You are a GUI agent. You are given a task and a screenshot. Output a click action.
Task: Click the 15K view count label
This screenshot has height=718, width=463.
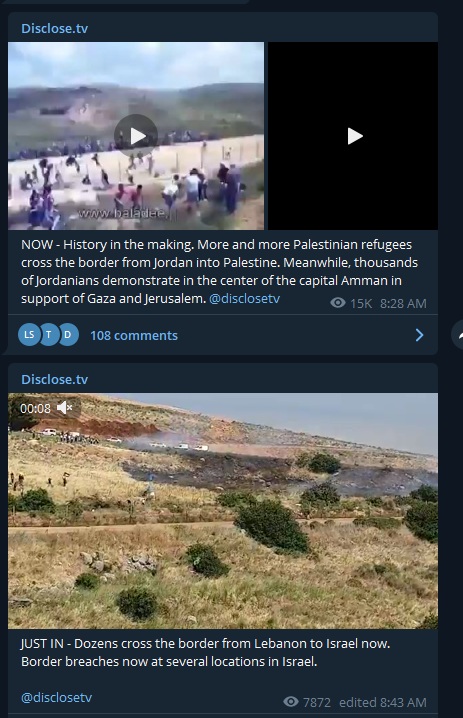tap(361, 304)
